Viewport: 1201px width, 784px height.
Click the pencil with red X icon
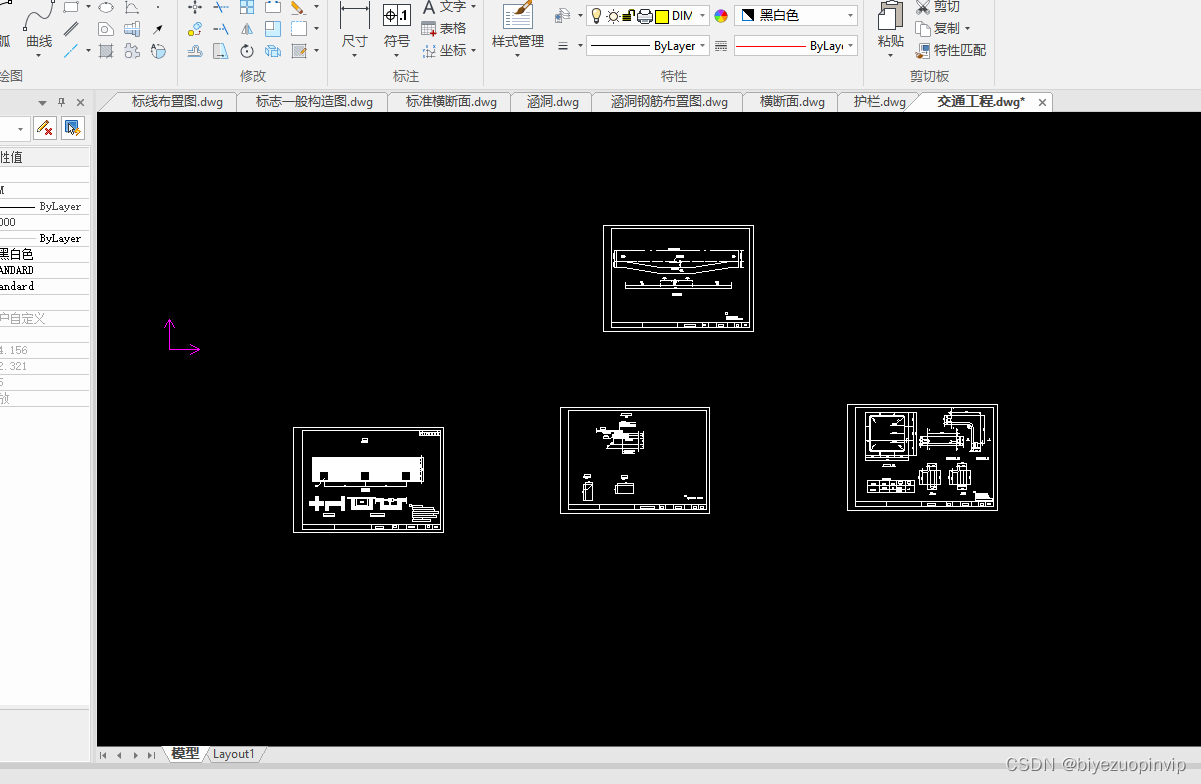pyautogui.click(x=45, y=128)
